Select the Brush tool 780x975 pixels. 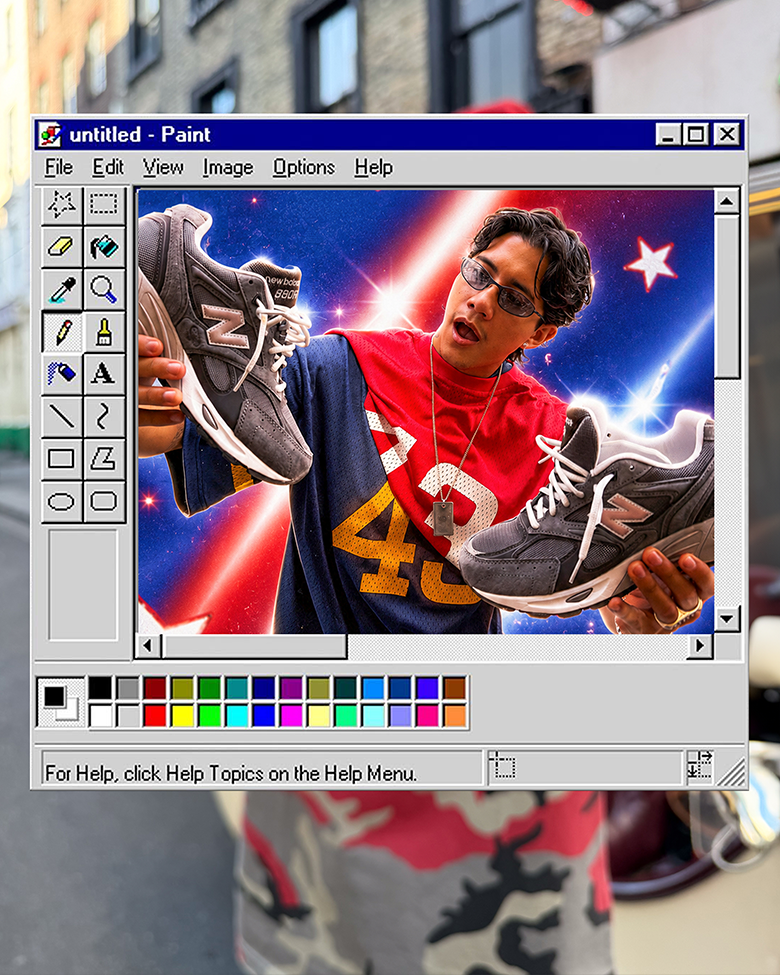[x=104, y=331]
